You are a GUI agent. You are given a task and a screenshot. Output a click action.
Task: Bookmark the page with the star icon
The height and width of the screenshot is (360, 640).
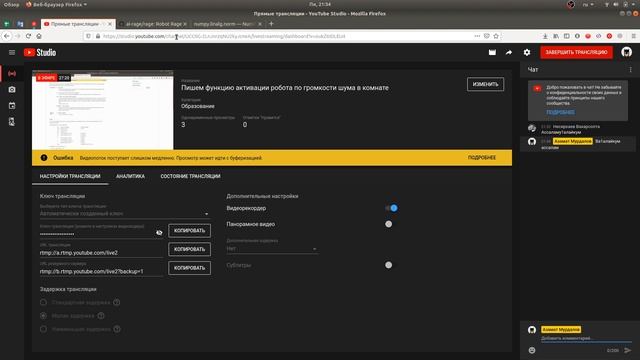[x=496, y=36]
